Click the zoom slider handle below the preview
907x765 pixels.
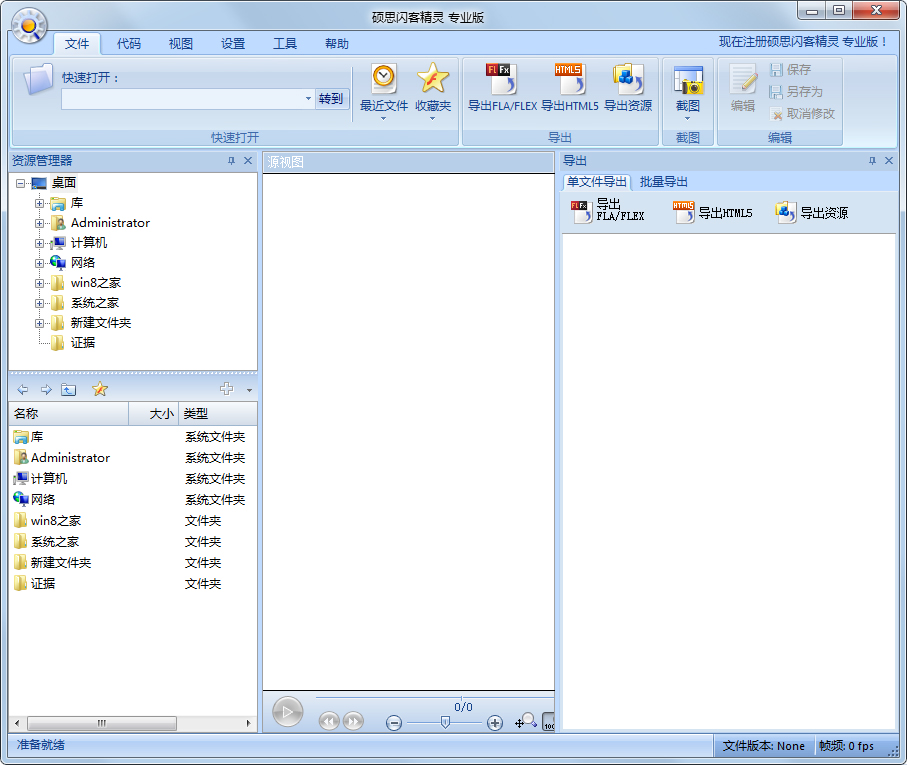(x=445, y=723)
